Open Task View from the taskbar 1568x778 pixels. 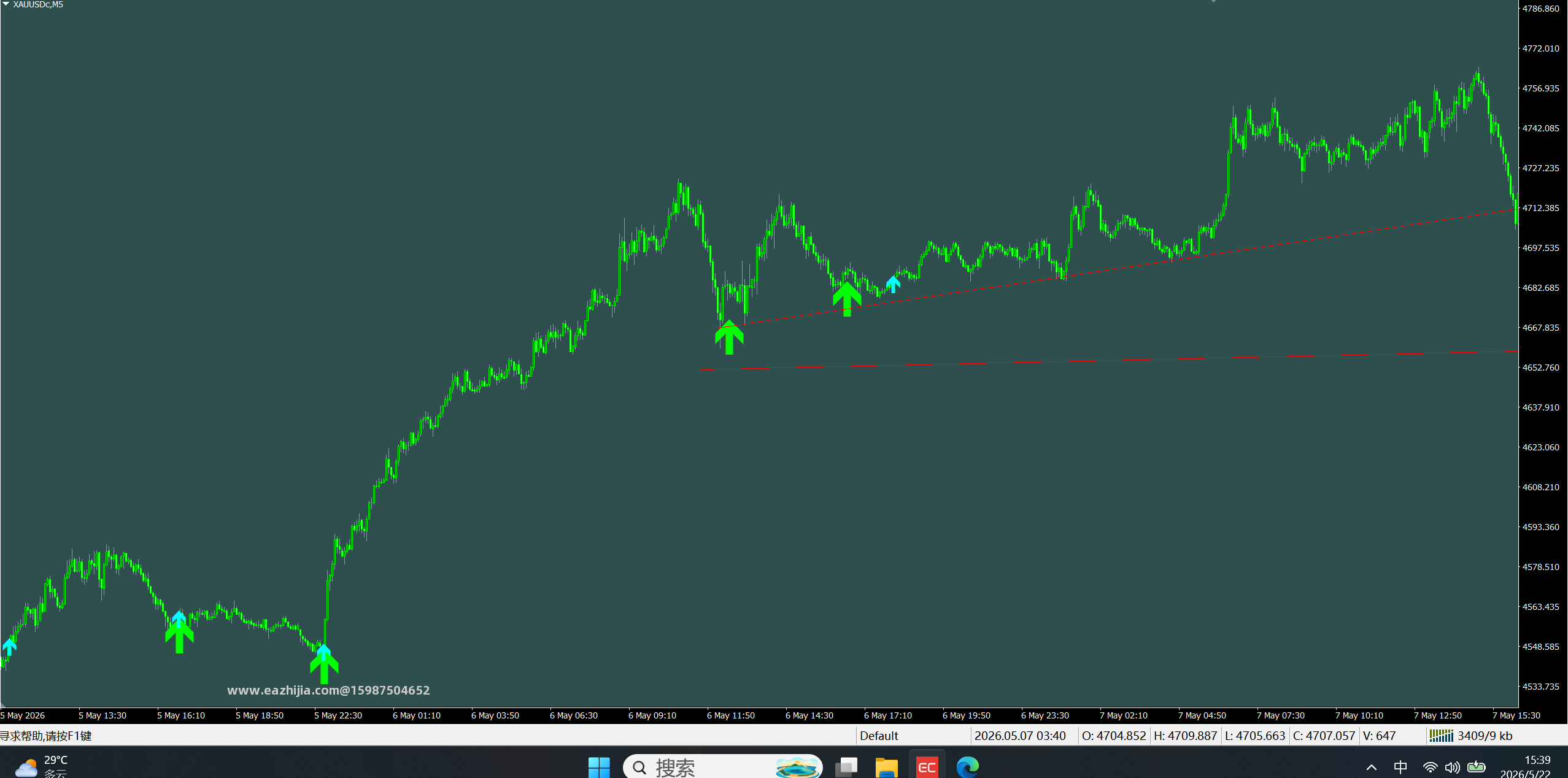coord(846,767)
